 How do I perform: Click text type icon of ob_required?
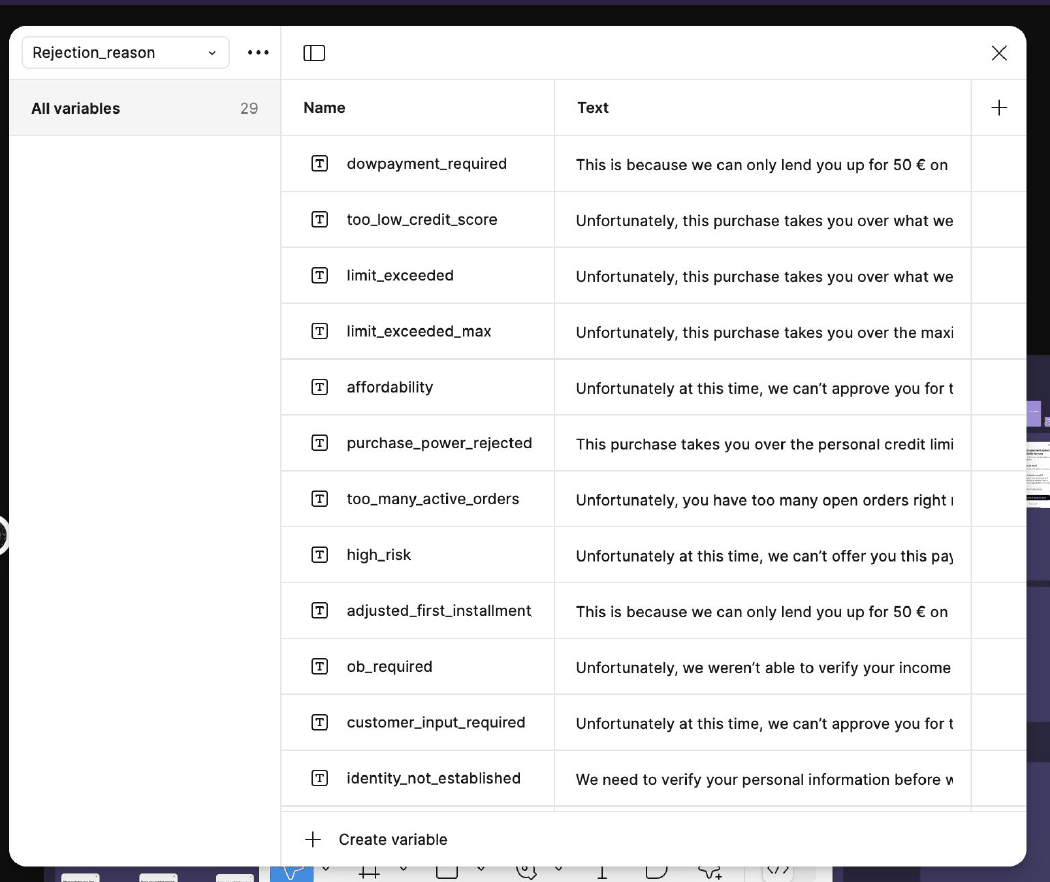tap(319, 666)
